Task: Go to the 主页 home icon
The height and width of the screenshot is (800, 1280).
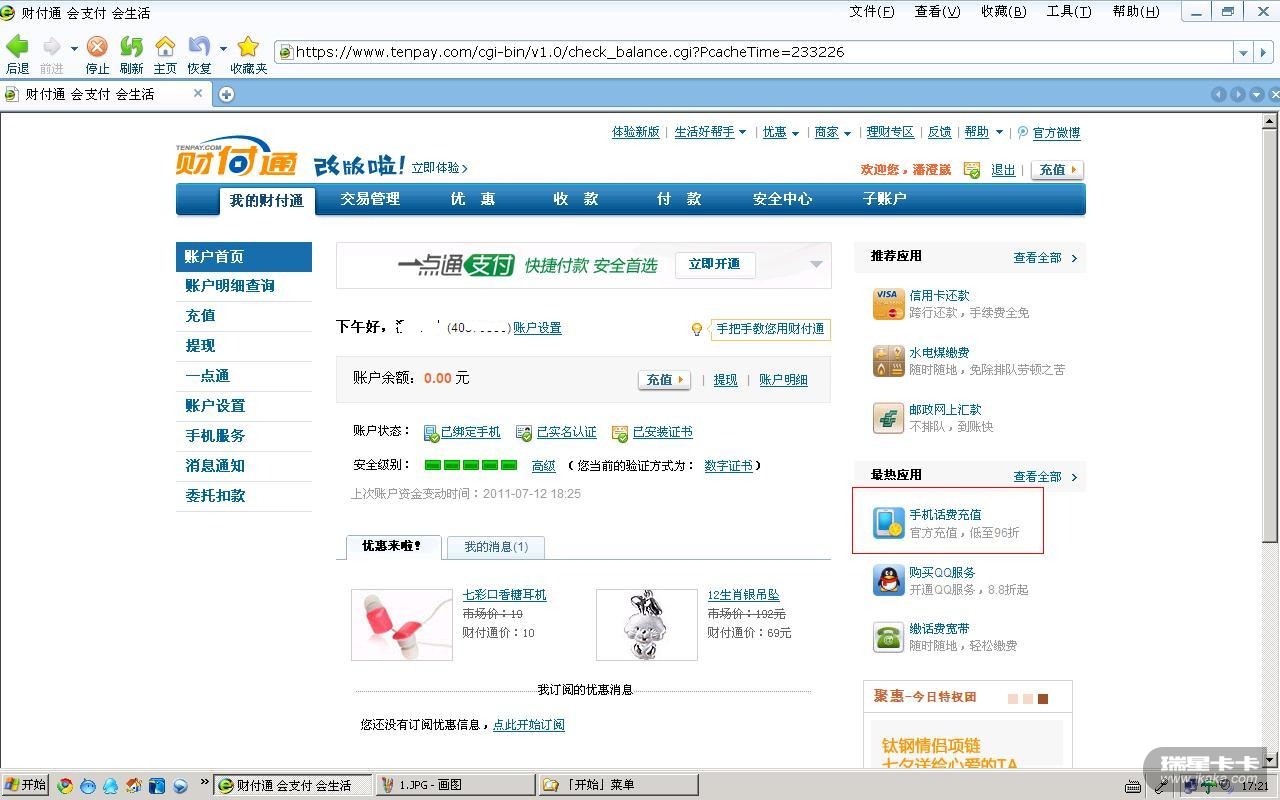Action: [x=165, y=46]
